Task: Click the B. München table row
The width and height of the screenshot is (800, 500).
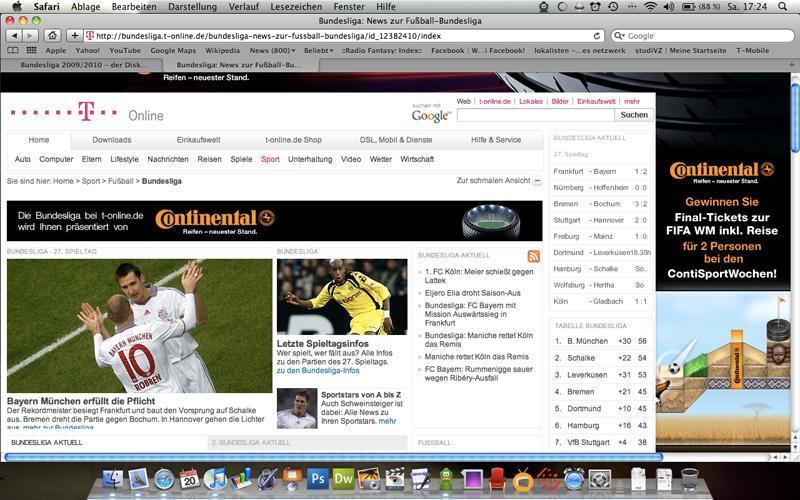Action: coord(601,341)
